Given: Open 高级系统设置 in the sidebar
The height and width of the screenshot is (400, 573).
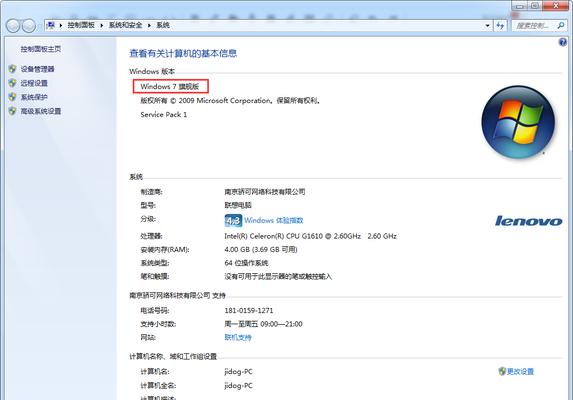Looking at the screenshot, I should point(41,111).
